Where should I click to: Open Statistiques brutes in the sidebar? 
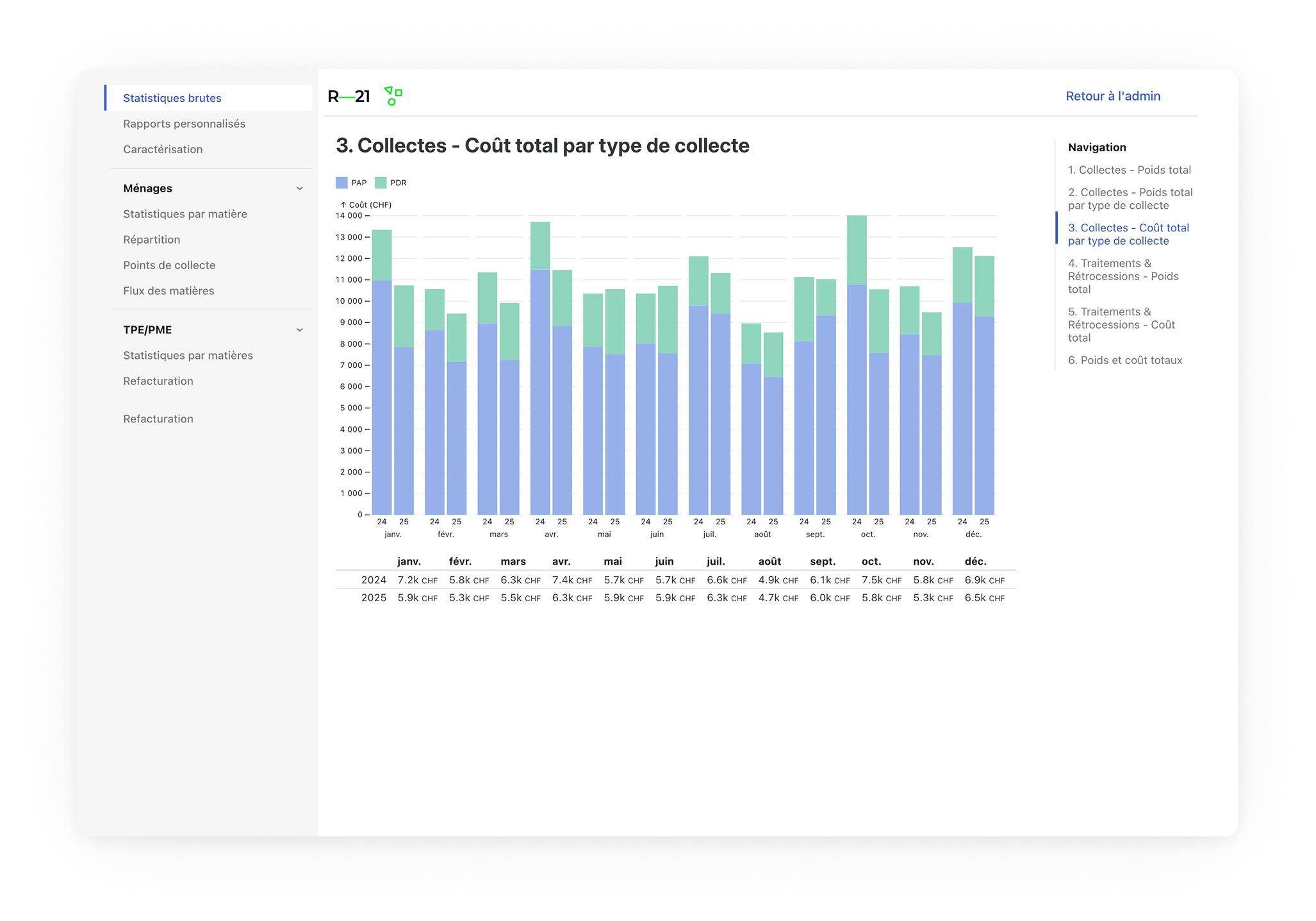pos(172,98)
